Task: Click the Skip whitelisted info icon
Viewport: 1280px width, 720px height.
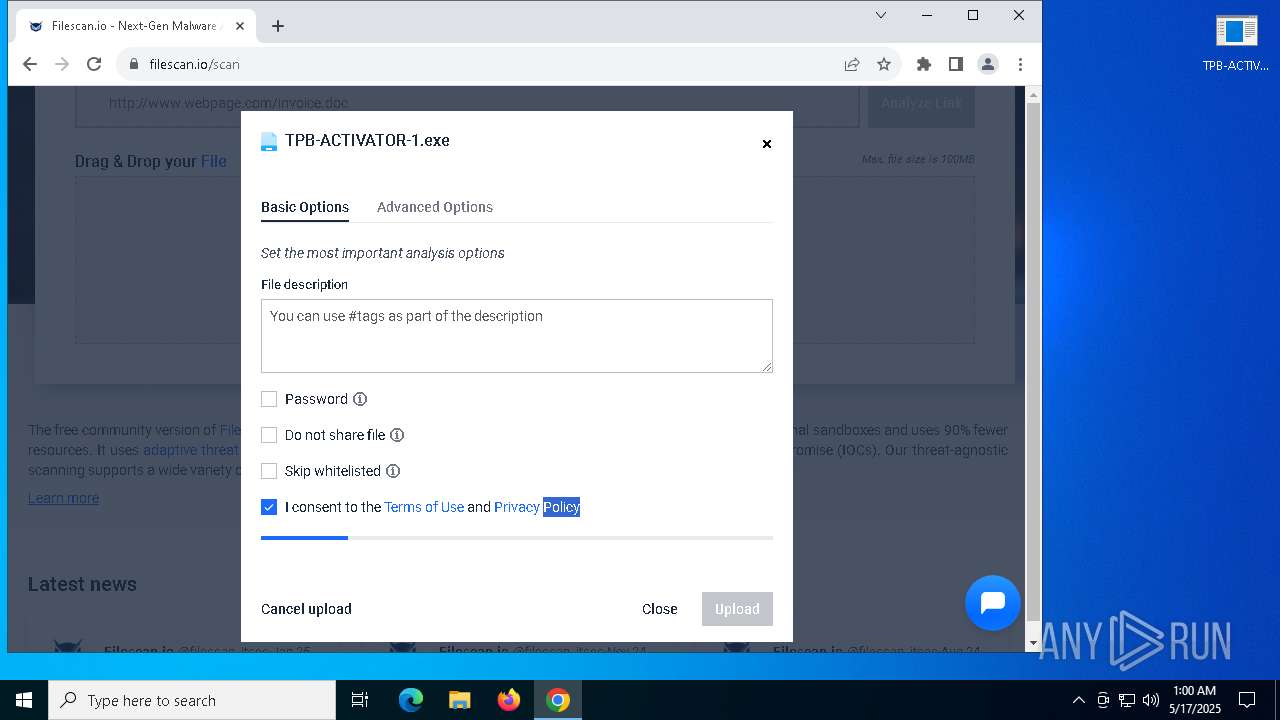Action: pyautogui.click(x=393, y=471)
